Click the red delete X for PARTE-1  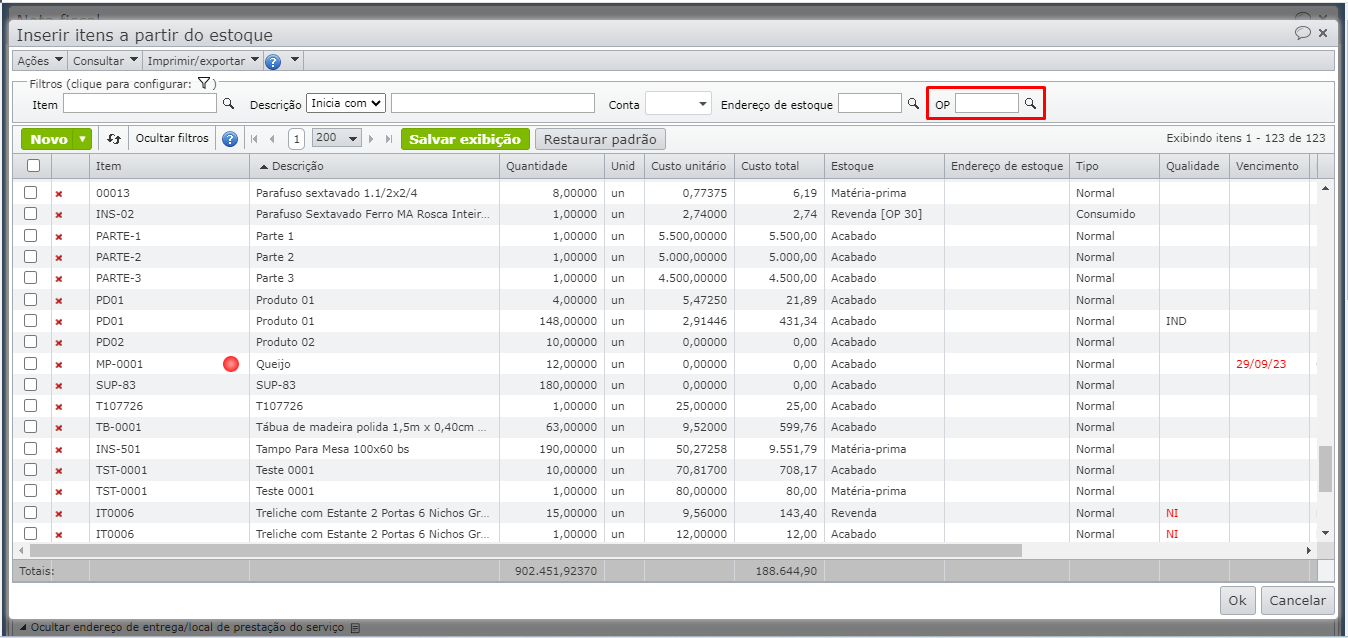pyautogui.click(x=58, y=236)
